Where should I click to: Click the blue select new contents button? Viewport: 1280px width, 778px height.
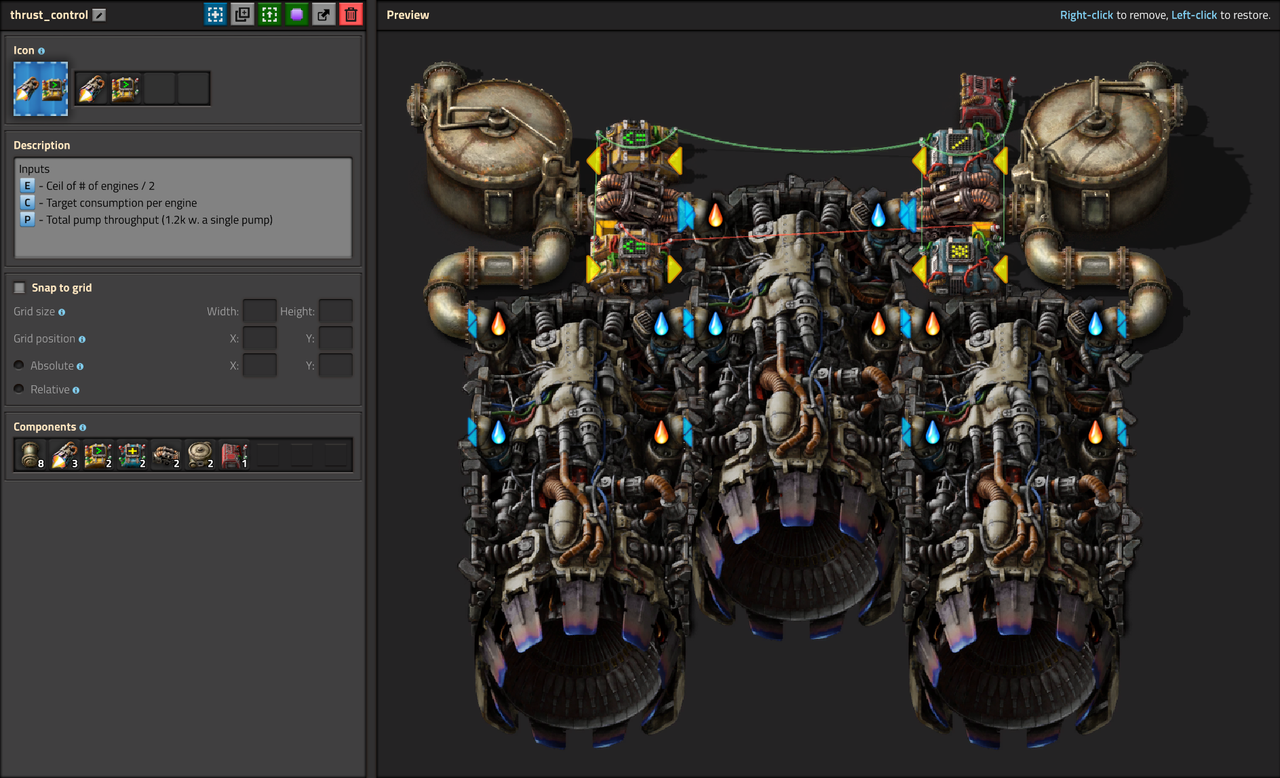[215, 14]
